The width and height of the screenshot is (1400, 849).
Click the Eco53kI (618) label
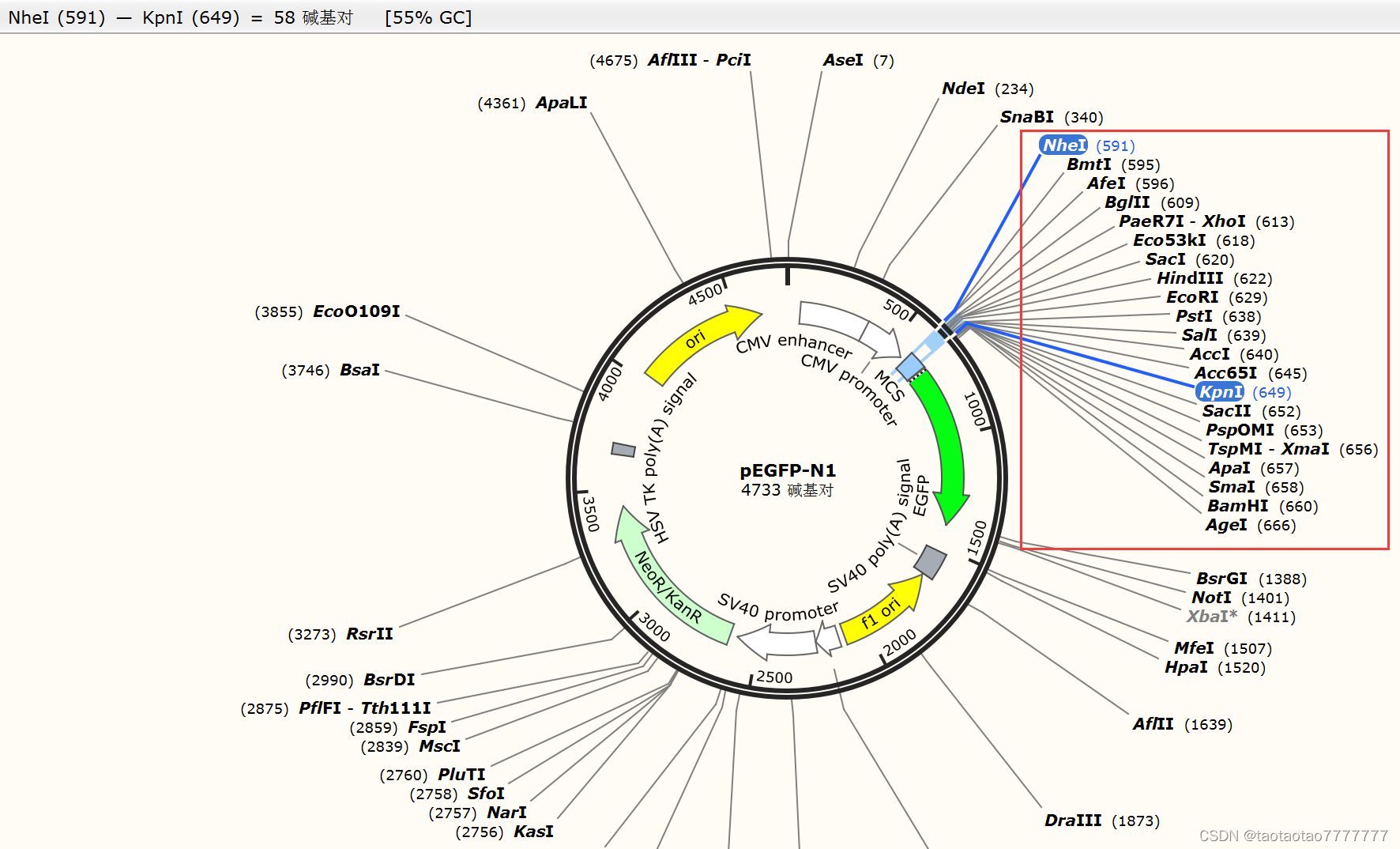(x=1194, y=240)
